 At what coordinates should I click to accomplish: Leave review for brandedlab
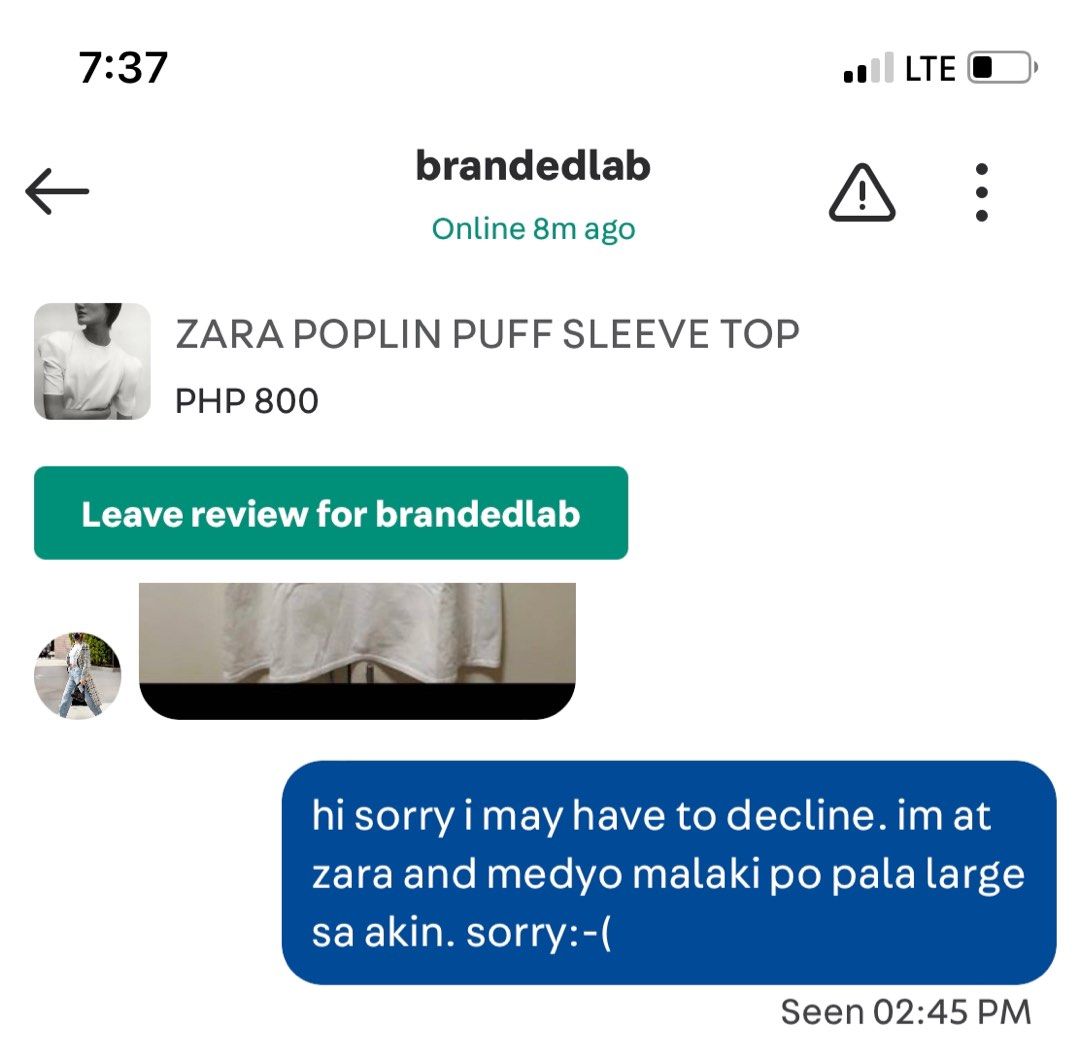coord(331,513)
